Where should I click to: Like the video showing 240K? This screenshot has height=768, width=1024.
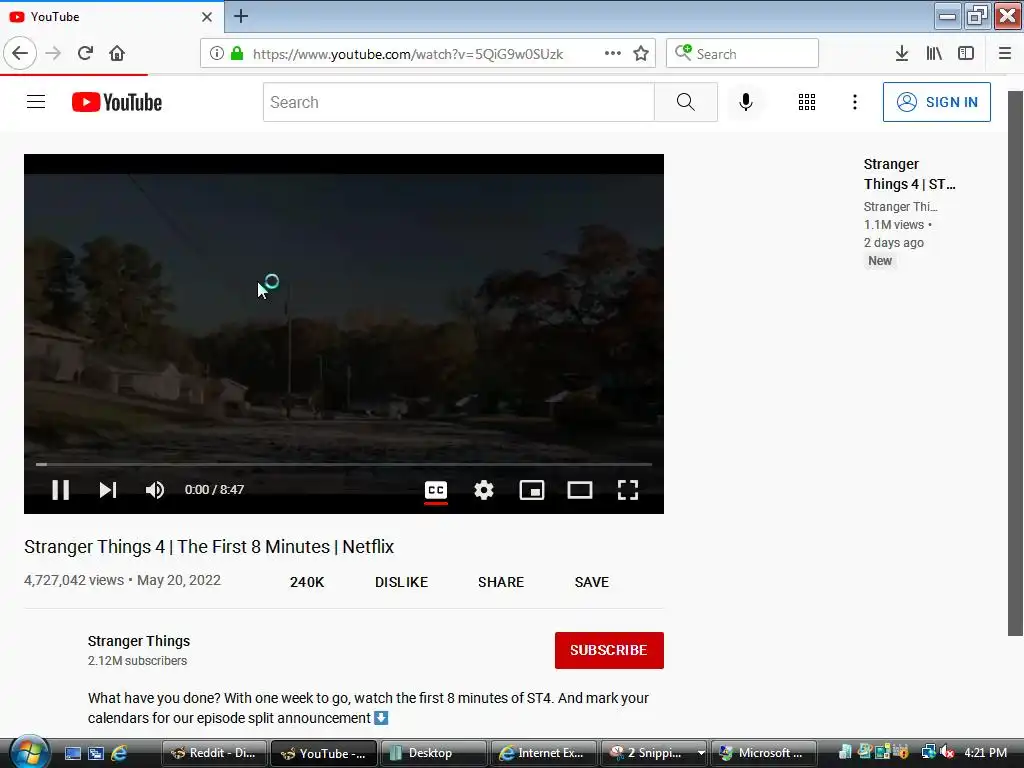coord(307,582)
